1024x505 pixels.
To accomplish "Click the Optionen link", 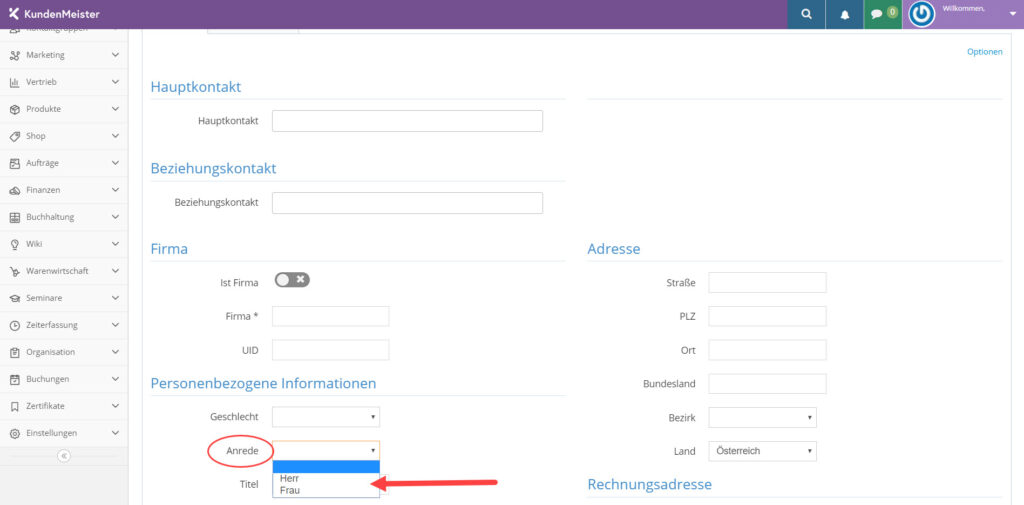I will [x=984, y=52].
